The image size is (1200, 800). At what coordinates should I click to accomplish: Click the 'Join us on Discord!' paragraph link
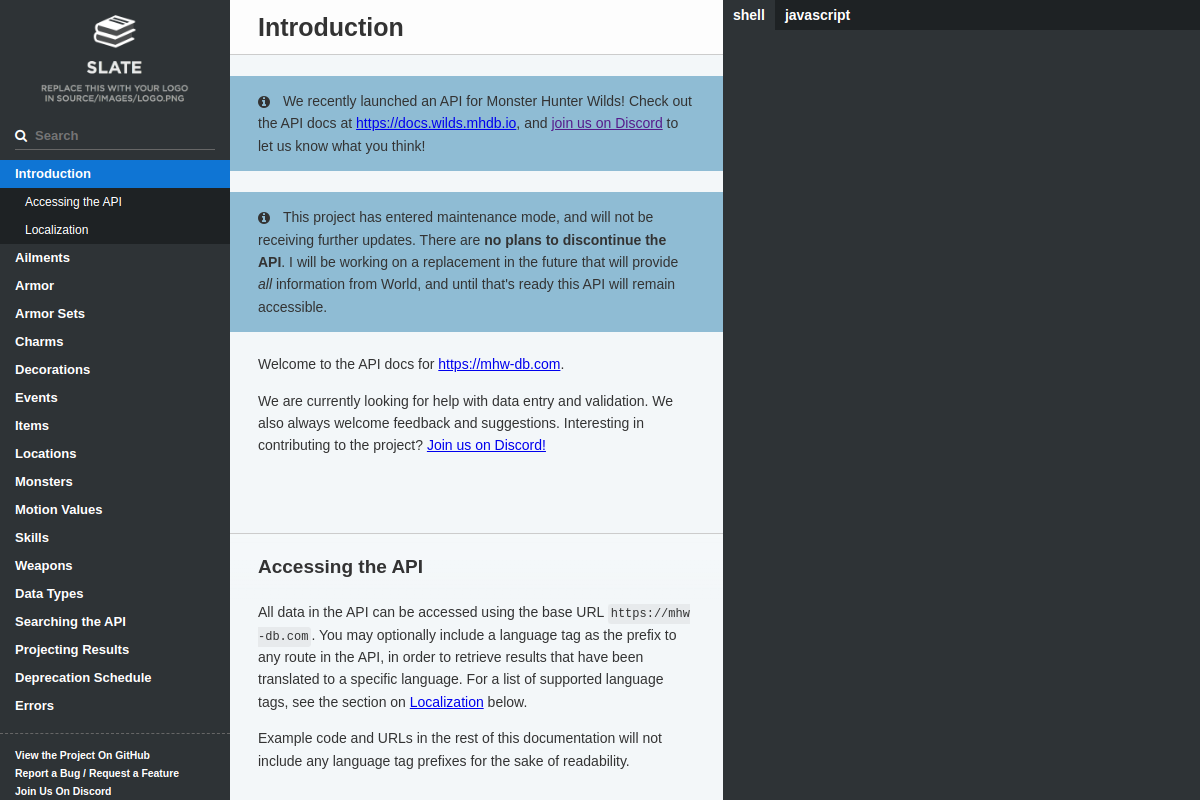click(x=486, y=445)
